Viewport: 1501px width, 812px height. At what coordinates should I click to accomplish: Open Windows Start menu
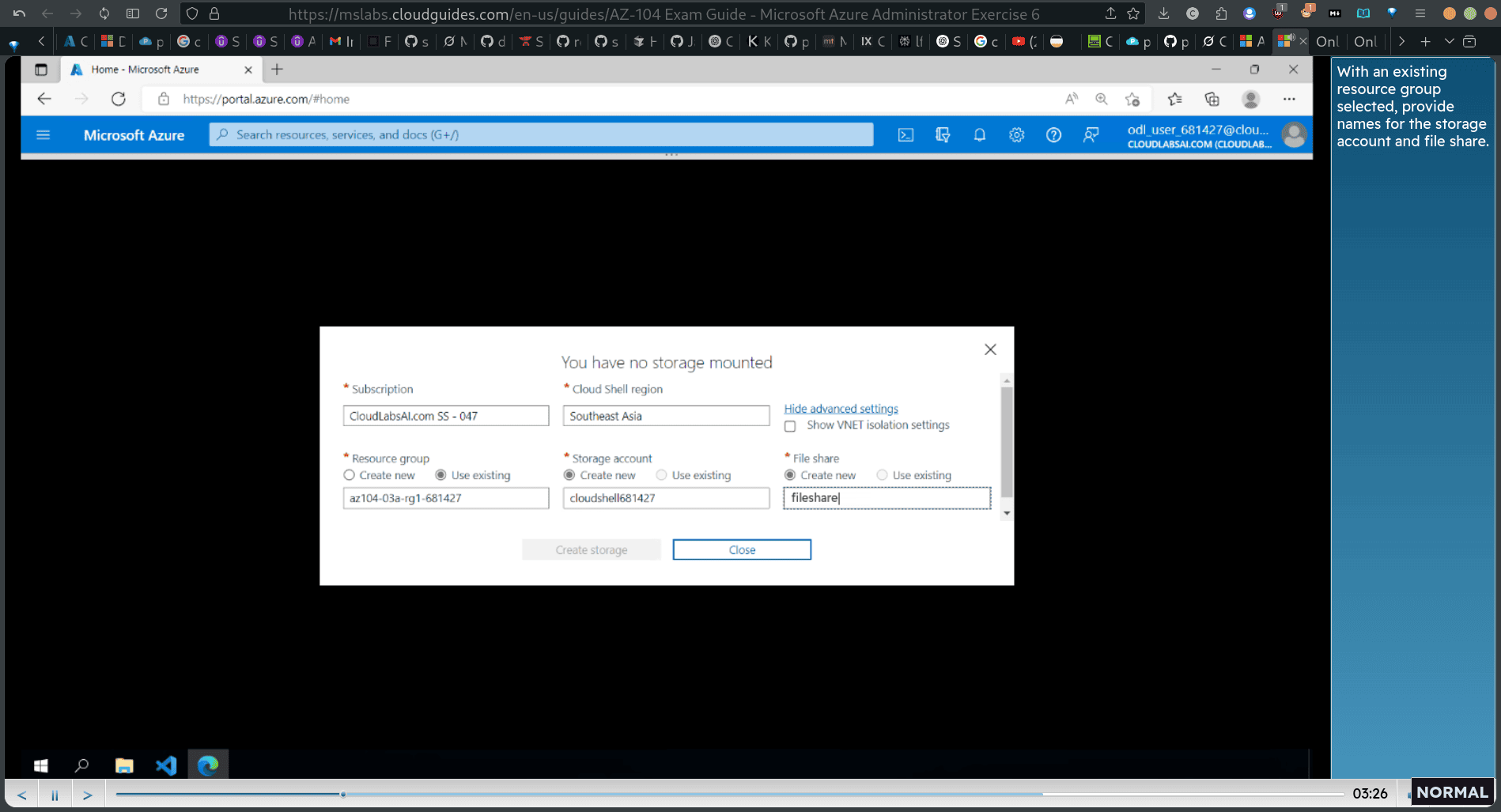(41, 765)
